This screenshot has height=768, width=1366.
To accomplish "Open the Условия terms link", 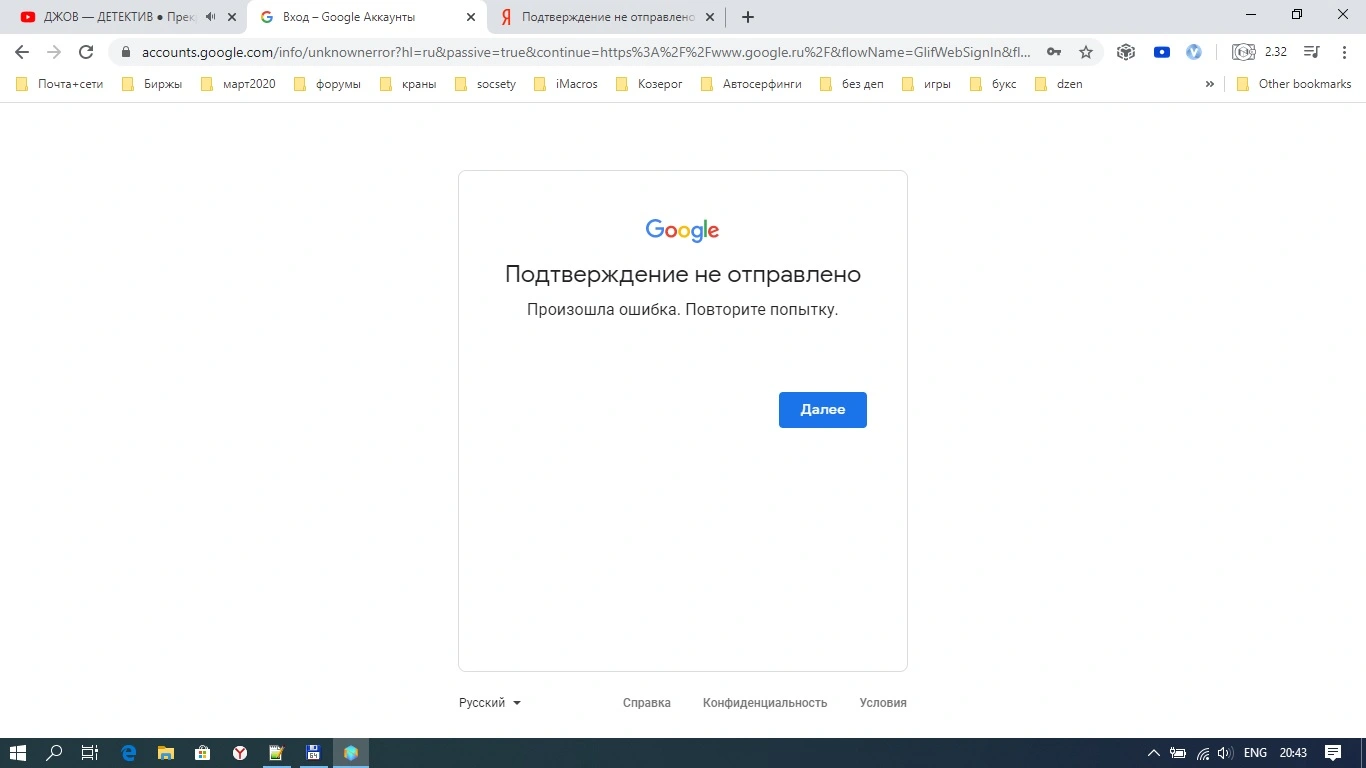I will pyautogui.click(x=883, y=703).
